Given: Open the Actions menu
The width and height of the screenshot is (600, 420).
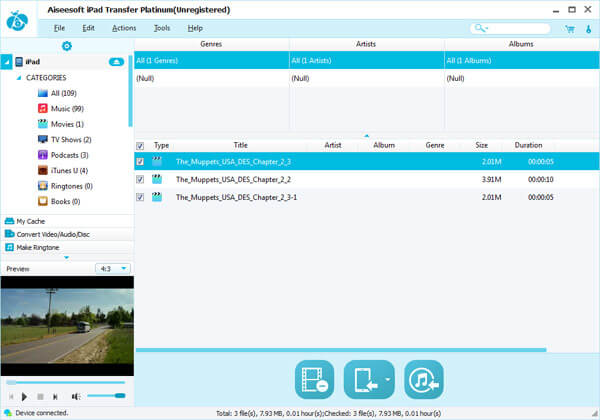Looking at the screenshot, I should click(x=124, y=28).
